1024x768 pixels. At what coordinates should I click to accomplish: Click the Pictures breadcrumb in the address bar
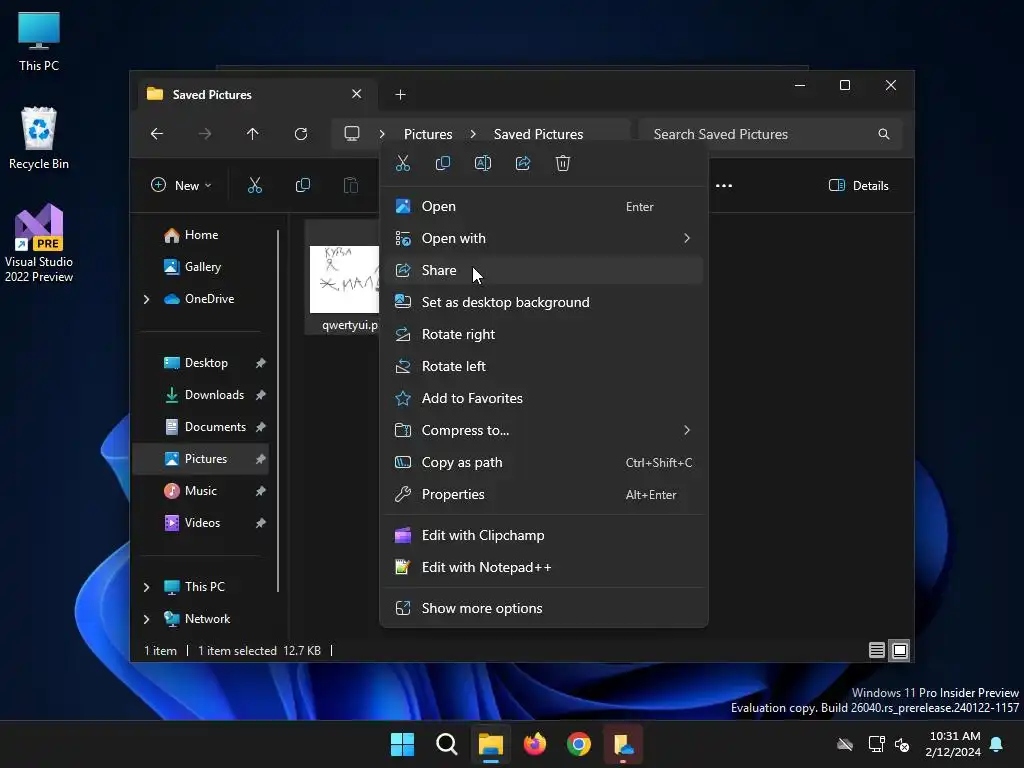click(x=428, y=134)
